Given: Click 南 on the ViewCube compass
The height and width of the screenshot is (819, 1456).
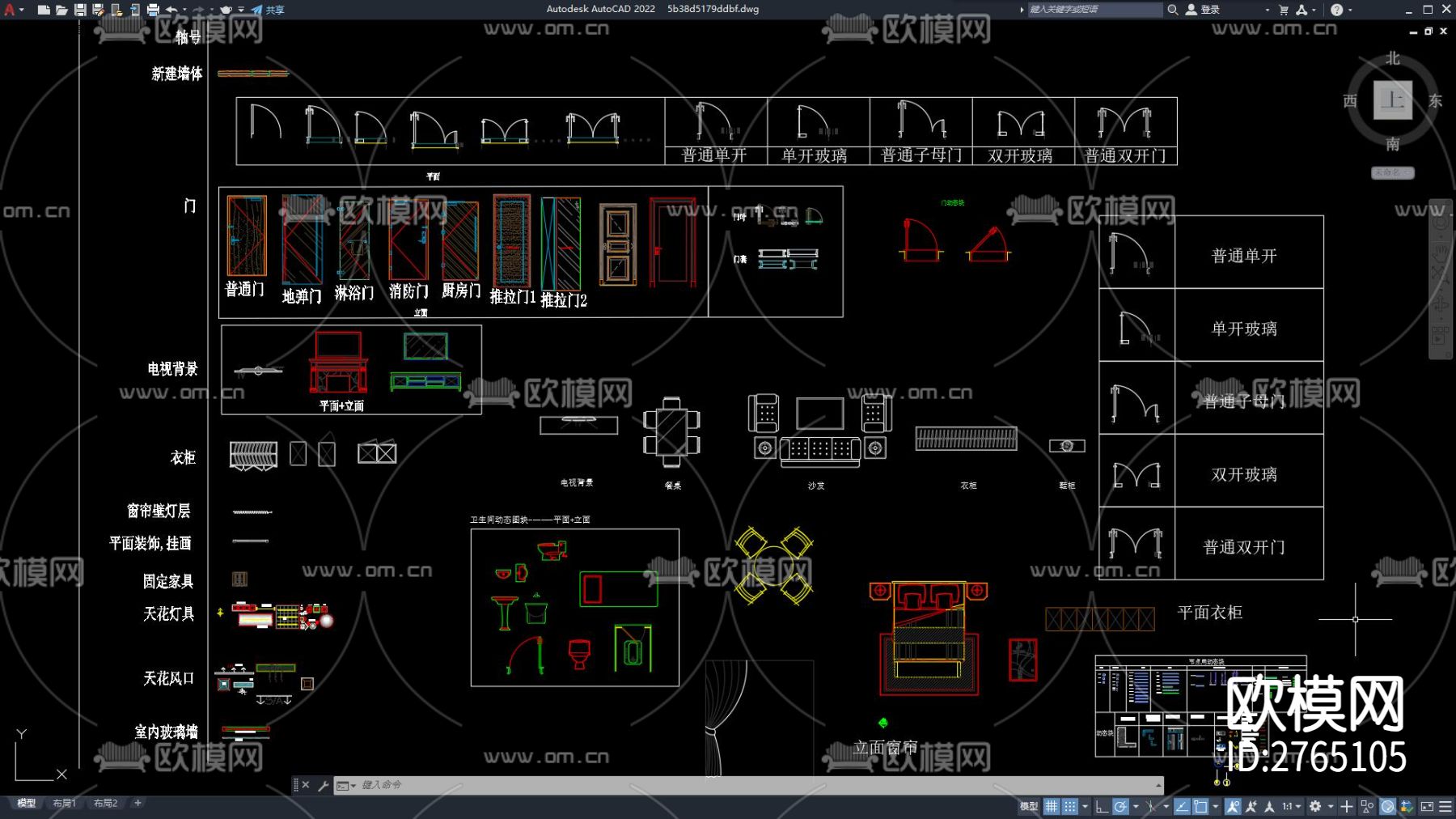Looking at the screenshot, I should 1393,144.
